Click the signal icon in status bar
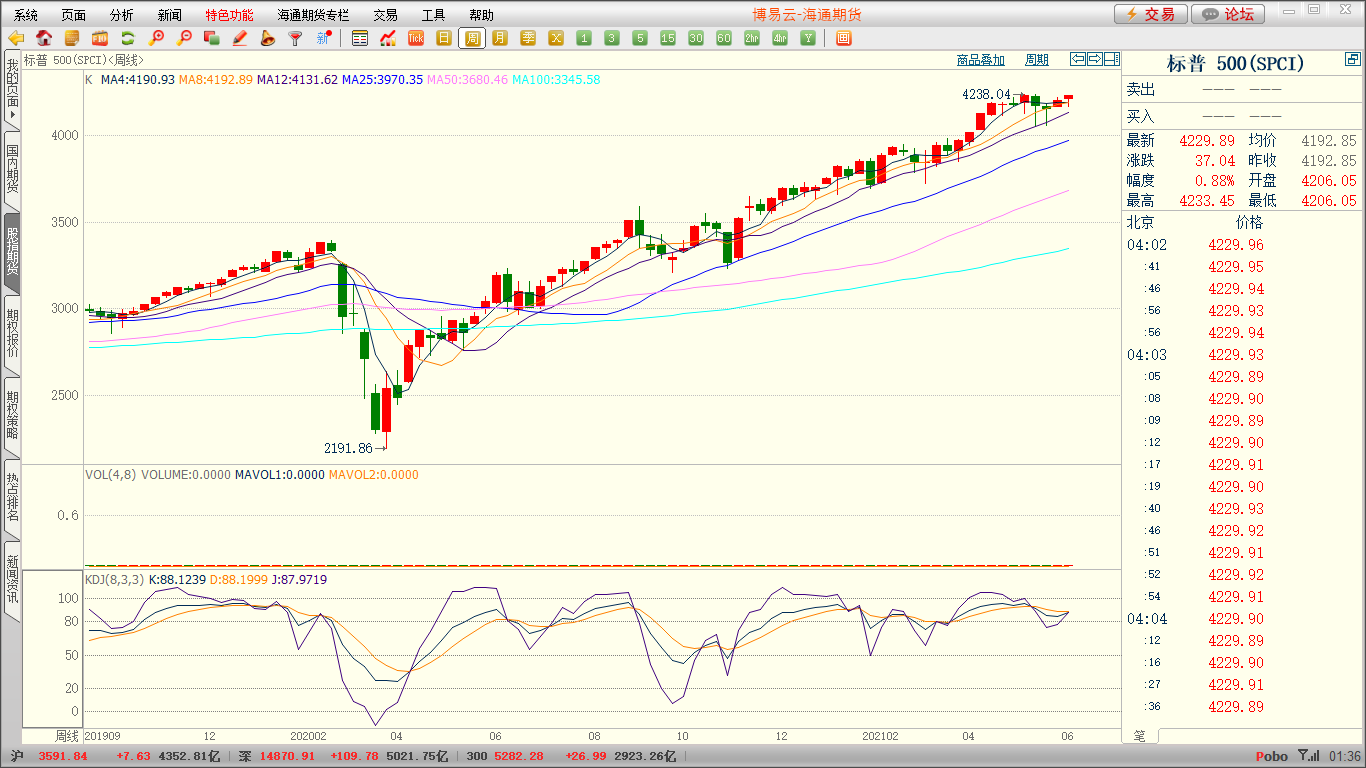 tap(1308, 756)
